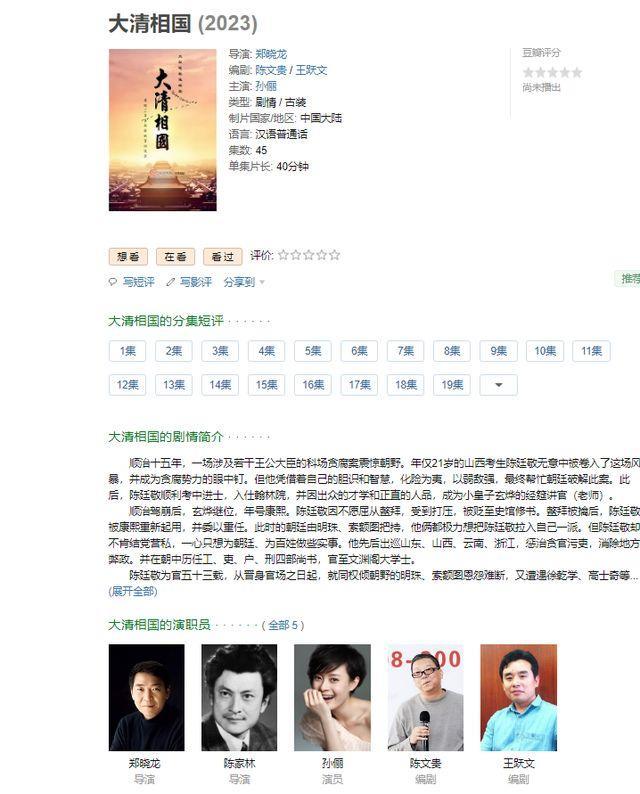Mark the show as 在看
Image resolution: width=640 pixels, height=794 pixels.
point(175,257)
